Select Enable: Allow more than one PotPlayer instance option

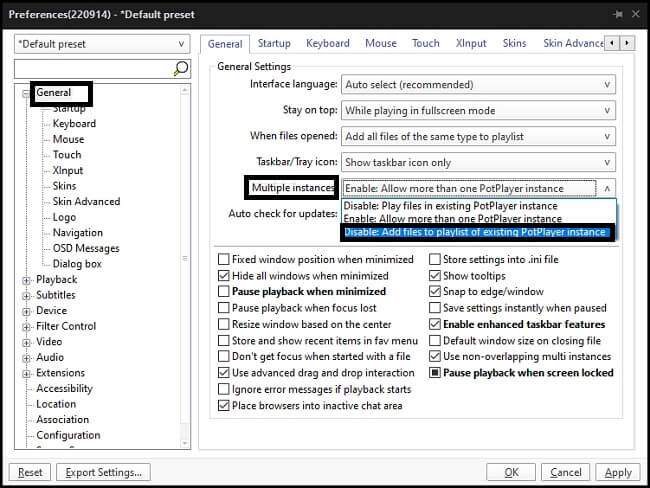478,219
